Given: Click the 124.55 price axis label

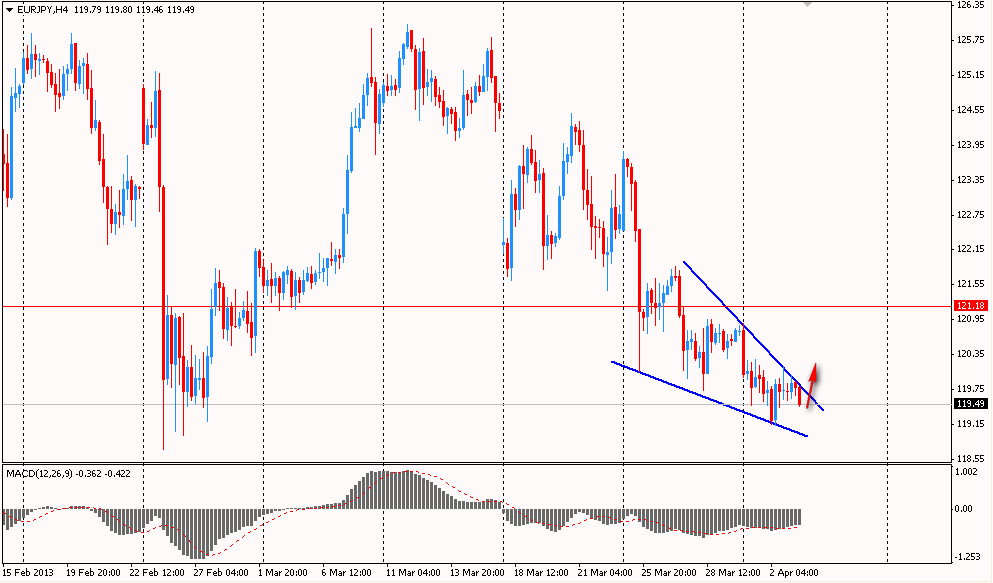Looking at the screenshot, I should point(971,110).
